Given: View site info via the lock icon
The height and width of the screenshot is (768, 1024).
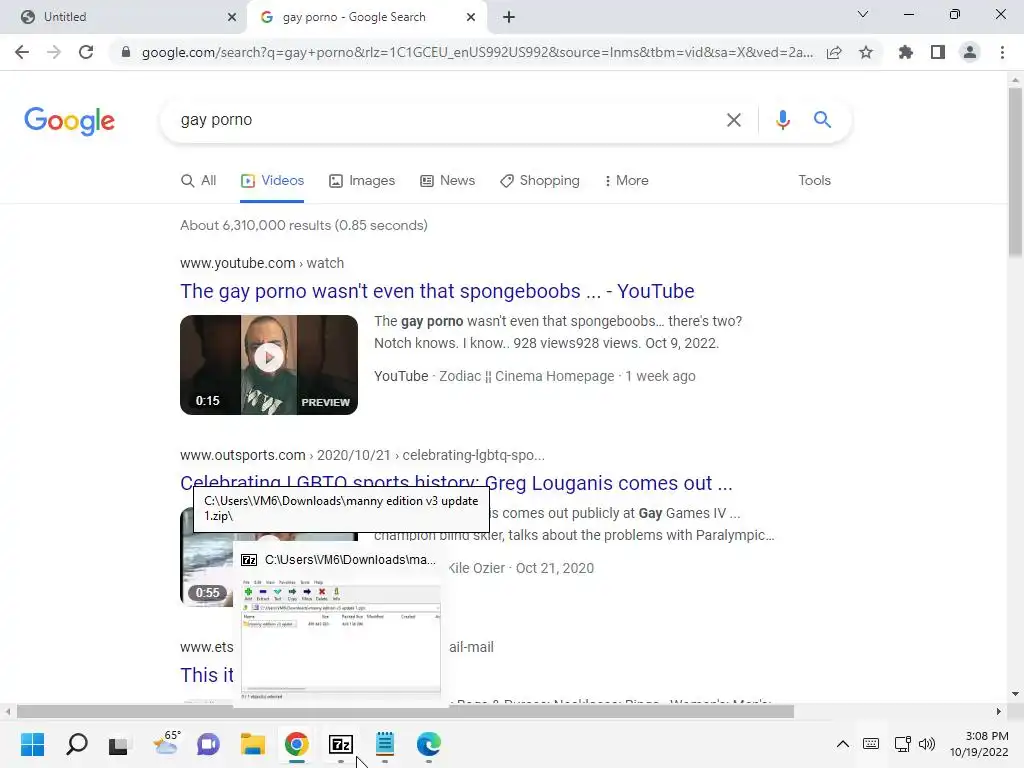Looking at the screenshot, I should (x=126, y=52).
